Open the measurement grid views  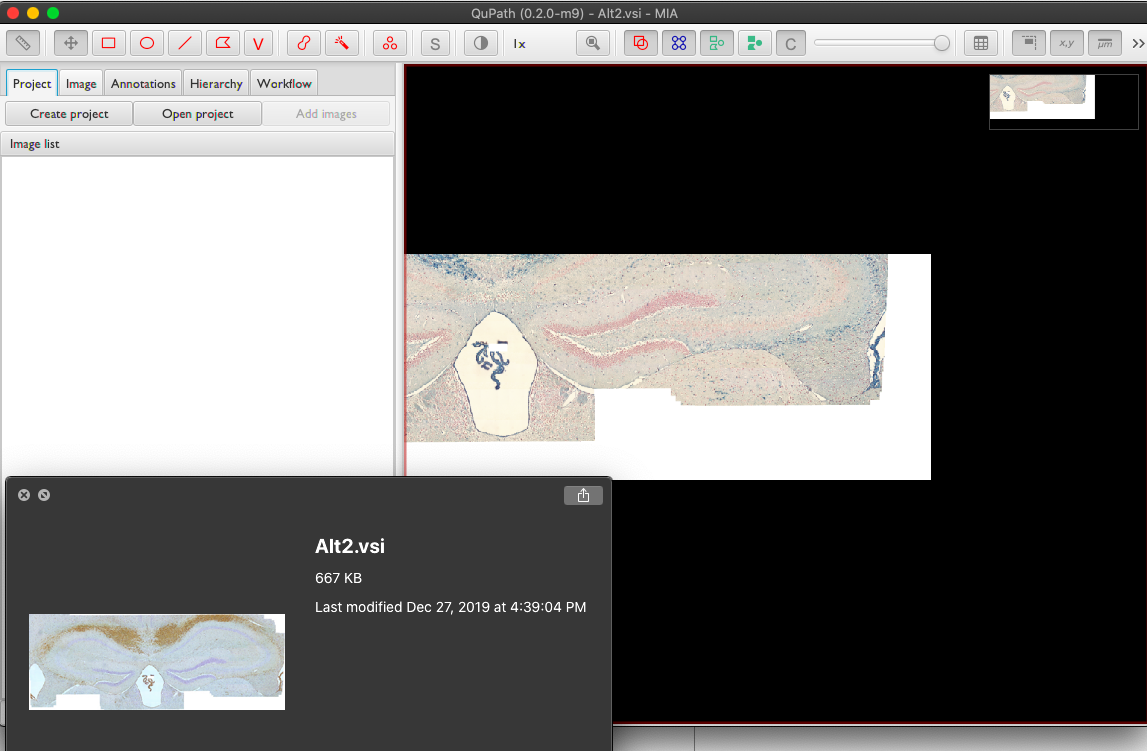coord(981,43)
